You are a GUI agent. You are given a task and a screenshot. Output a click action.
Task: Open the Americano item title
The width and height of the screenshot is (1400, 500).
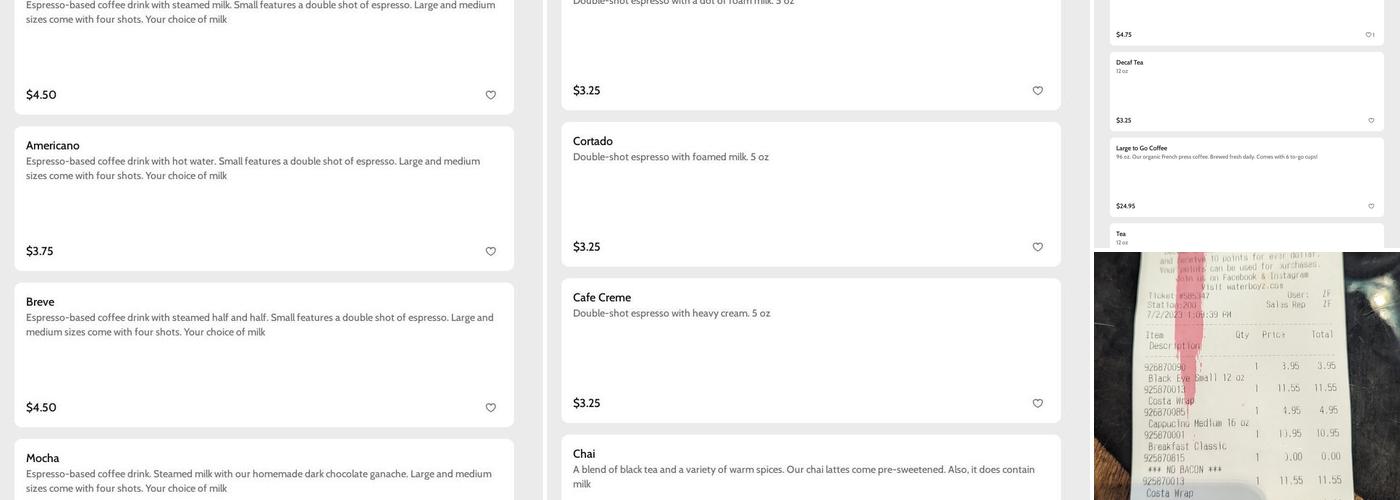click(x=53, y=145)
